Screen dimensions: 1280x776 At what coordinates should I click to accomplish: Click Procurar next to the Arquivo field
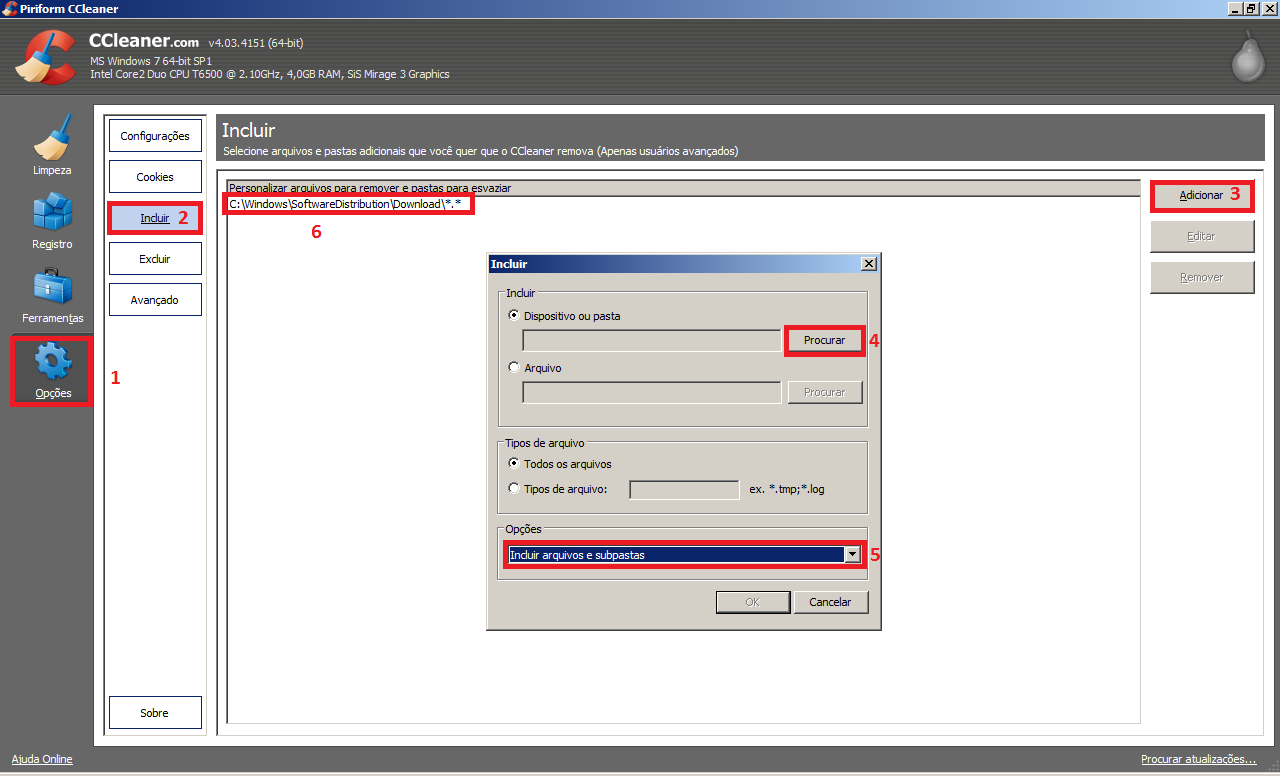click(824, 392)
